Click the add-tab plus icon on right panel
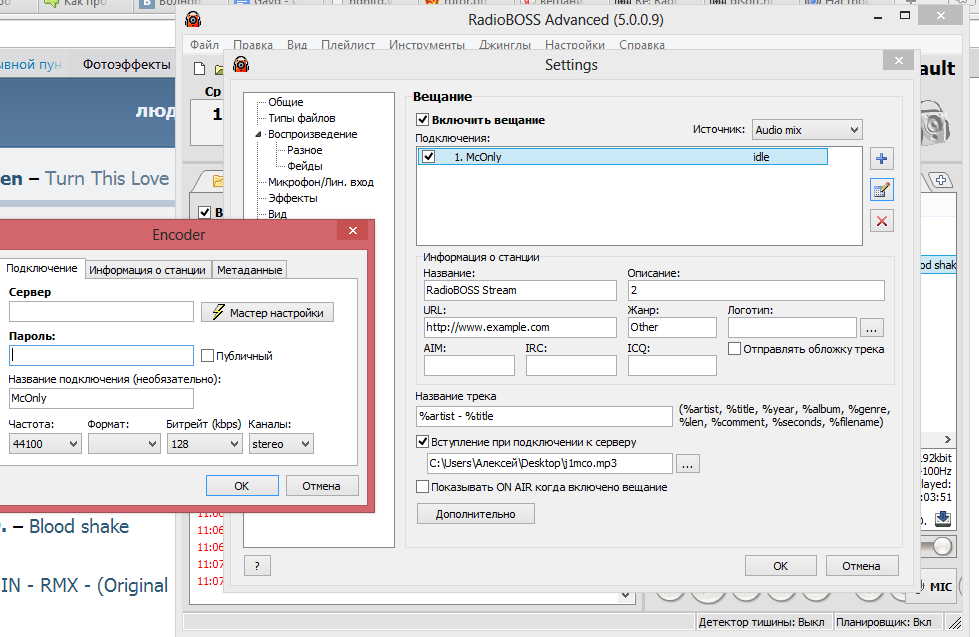Image resolution: width=979 pixels, height=637 pixels. tap(941, 180)
